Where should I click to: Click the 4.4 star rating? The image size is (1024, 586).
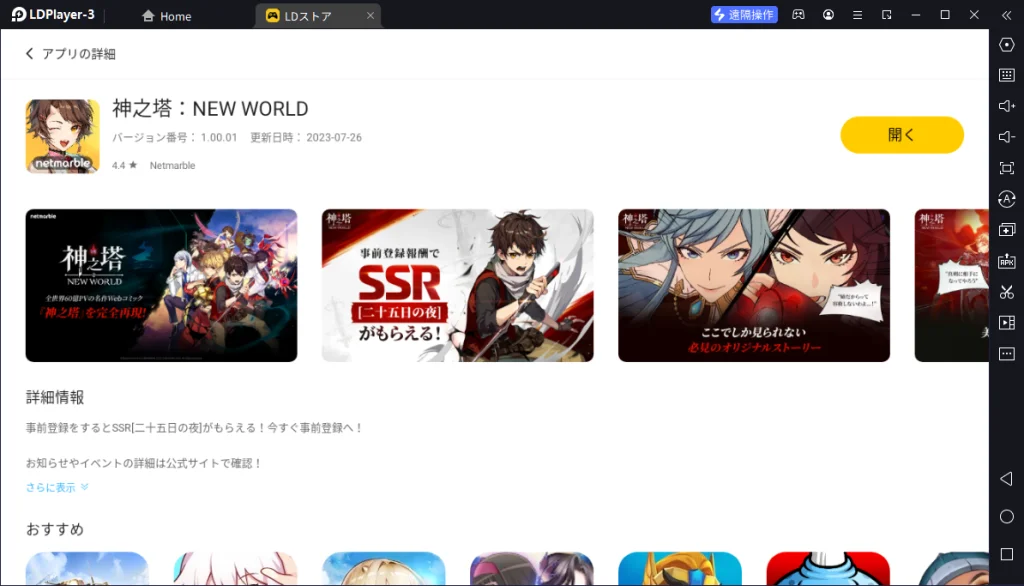tap(124, 165)
